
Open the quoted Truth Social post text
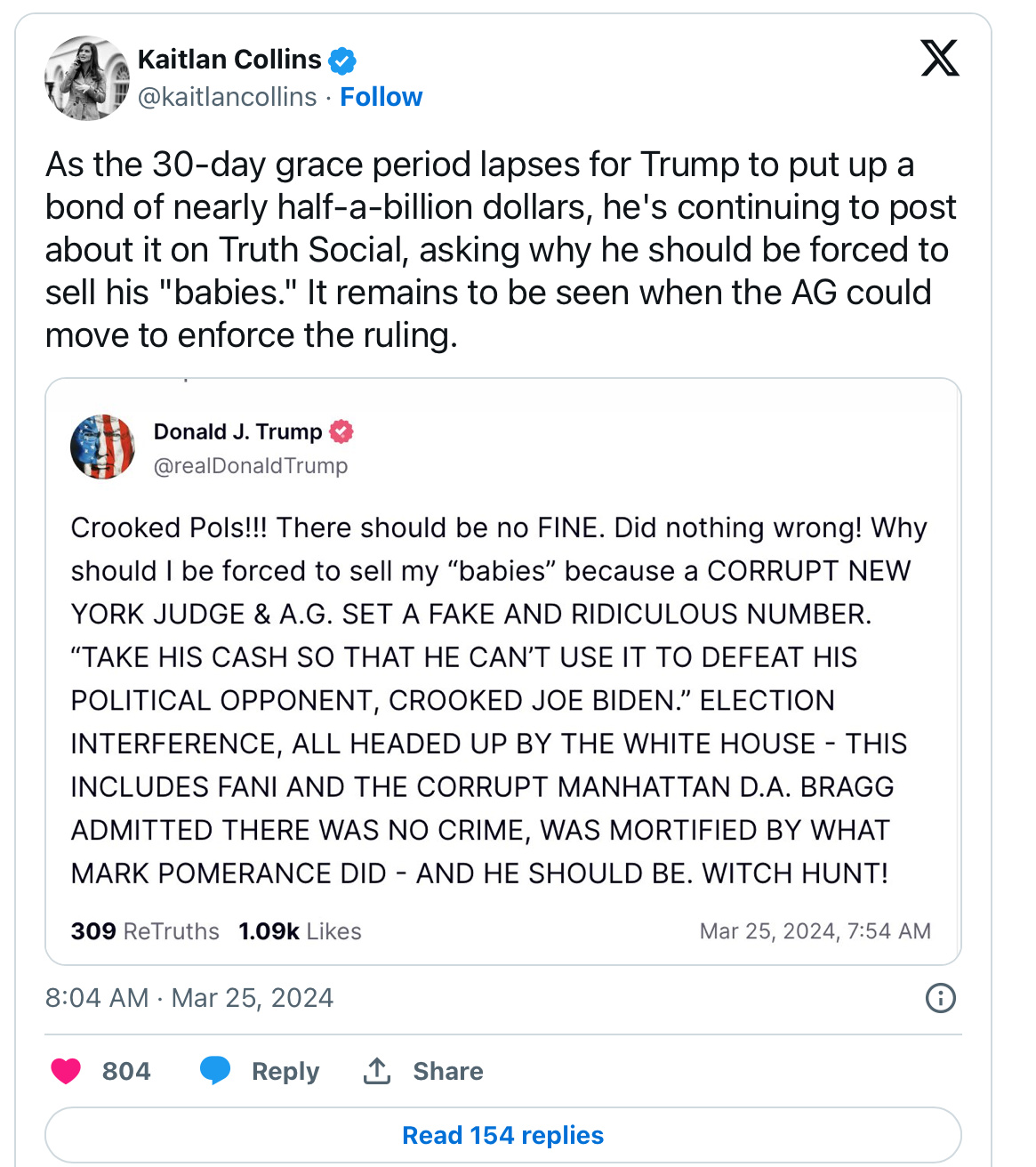[498, 700]
